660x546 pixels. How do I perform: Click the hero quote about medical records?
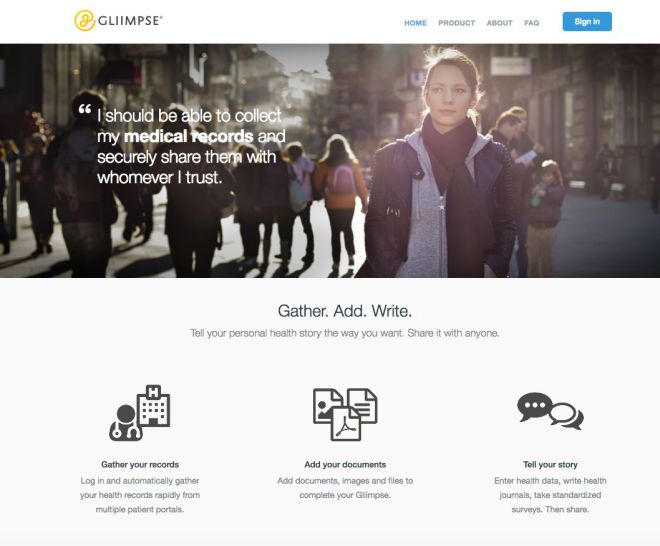(191, 146)
